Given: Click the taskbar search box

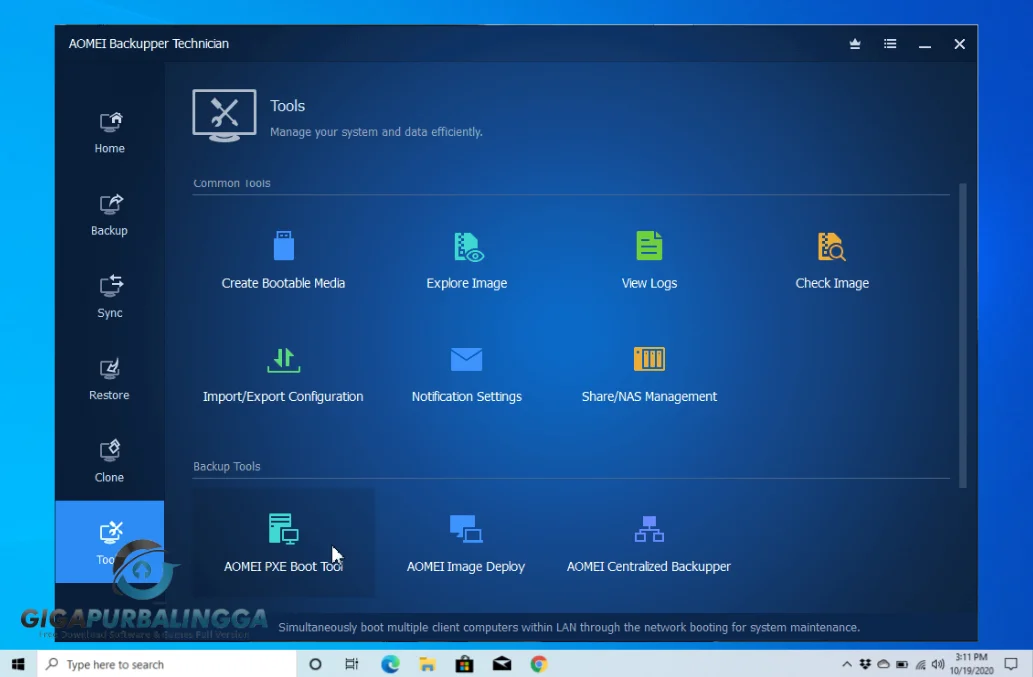Looking at the screenshot, I should [167, 664].
